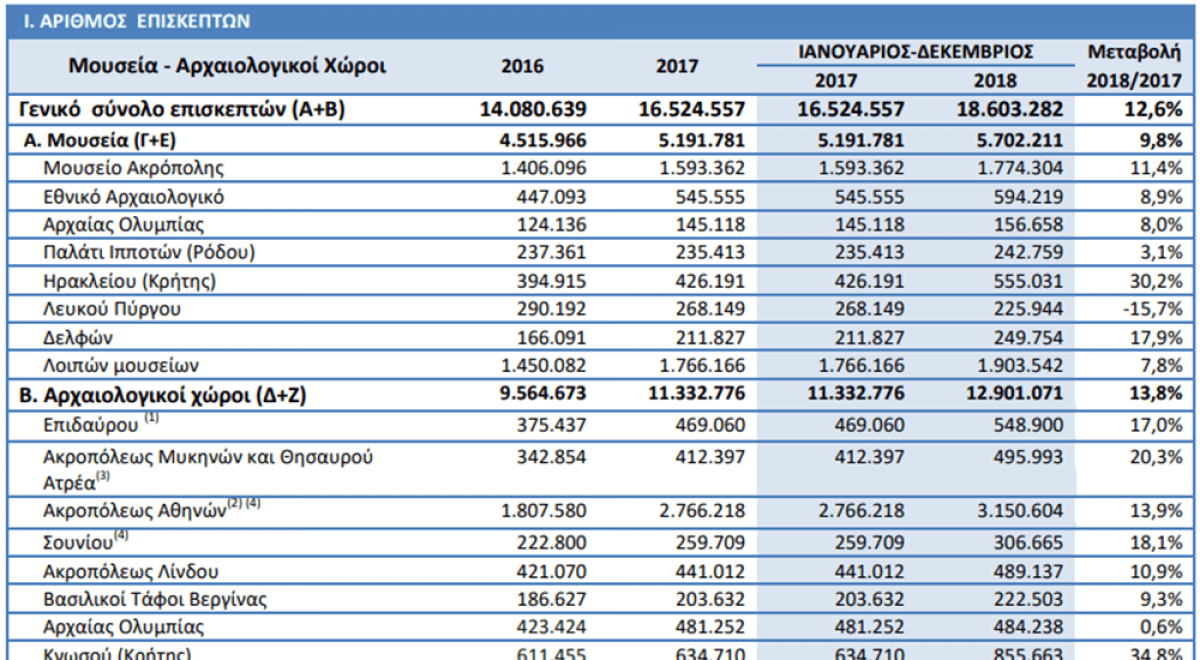Viewport: 1200px width, 660px height.
Task: Select the 'Παλάτι Ιπποτών (Ρόδου)' row label
Action: point(150,252)
